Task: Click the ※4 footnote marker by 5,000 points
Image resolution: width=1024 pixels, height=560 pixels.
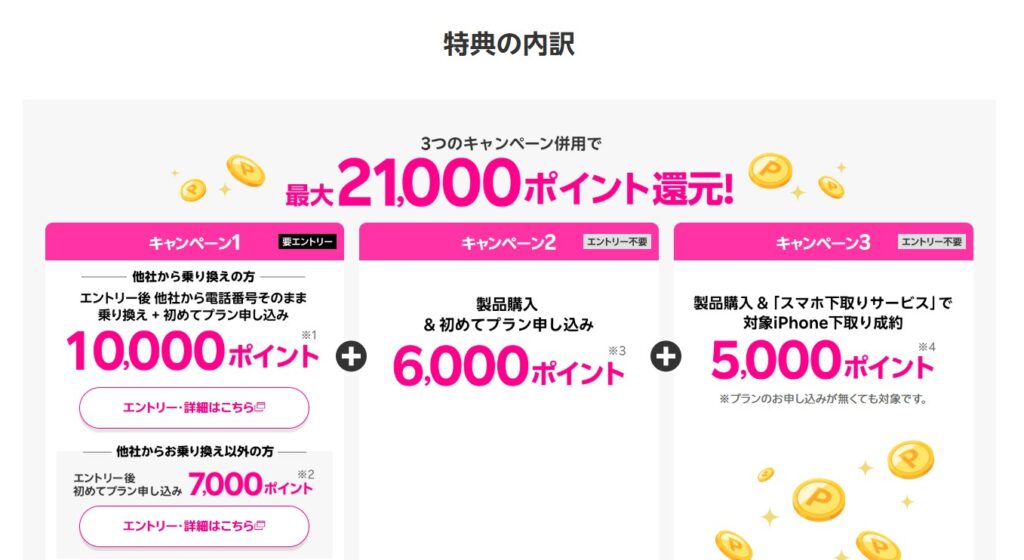Action: [x=931, y=348]
